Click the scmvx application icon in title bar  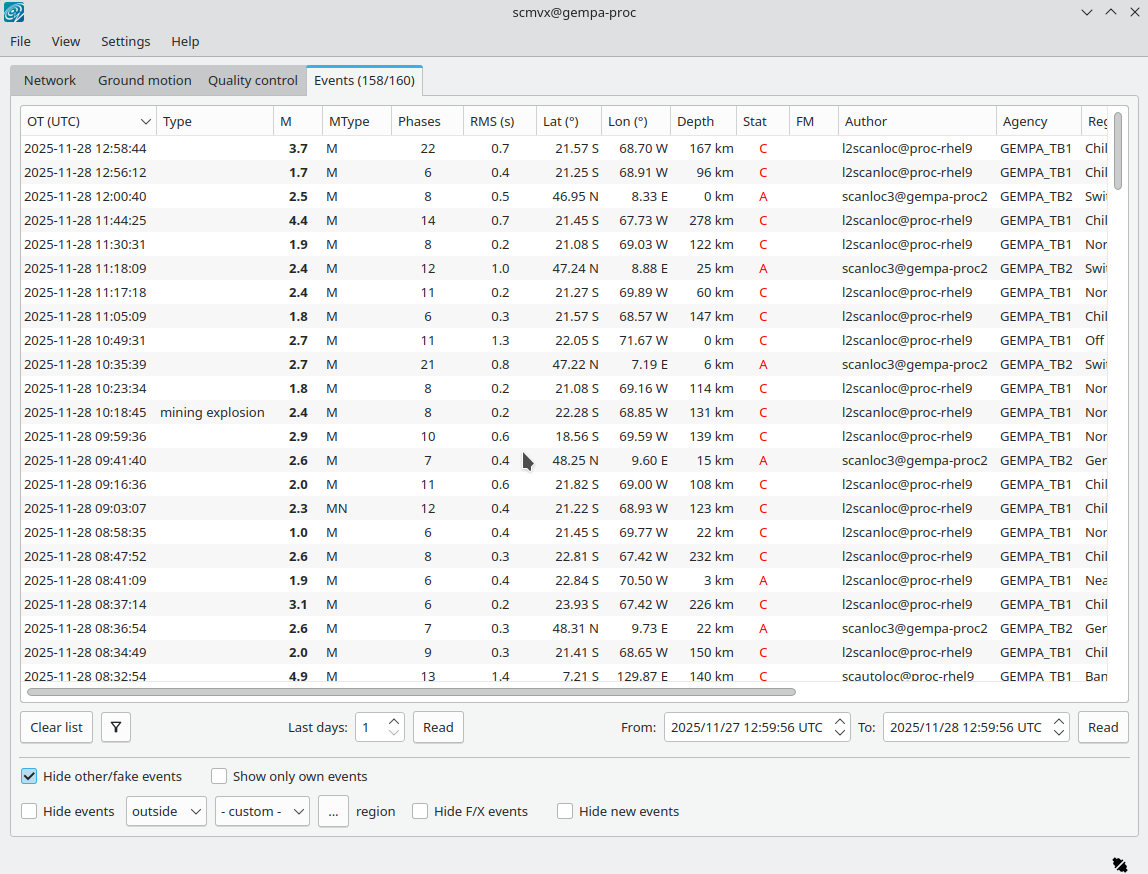[15, 13]
